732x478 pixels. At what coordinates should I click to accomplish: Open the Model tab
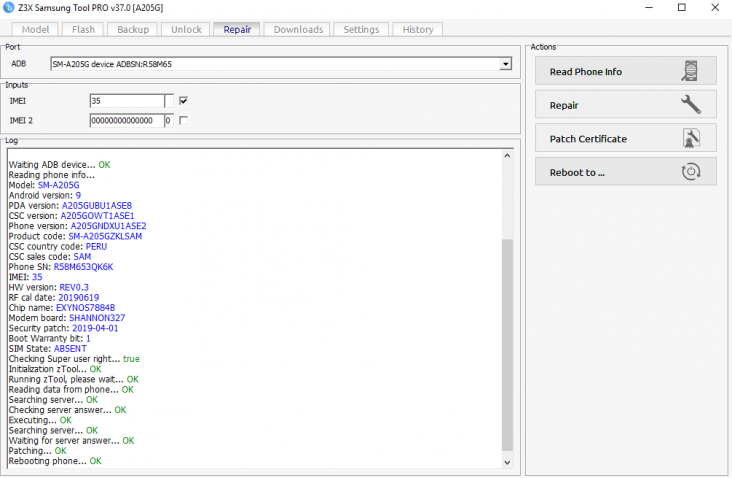pos(35,29)
